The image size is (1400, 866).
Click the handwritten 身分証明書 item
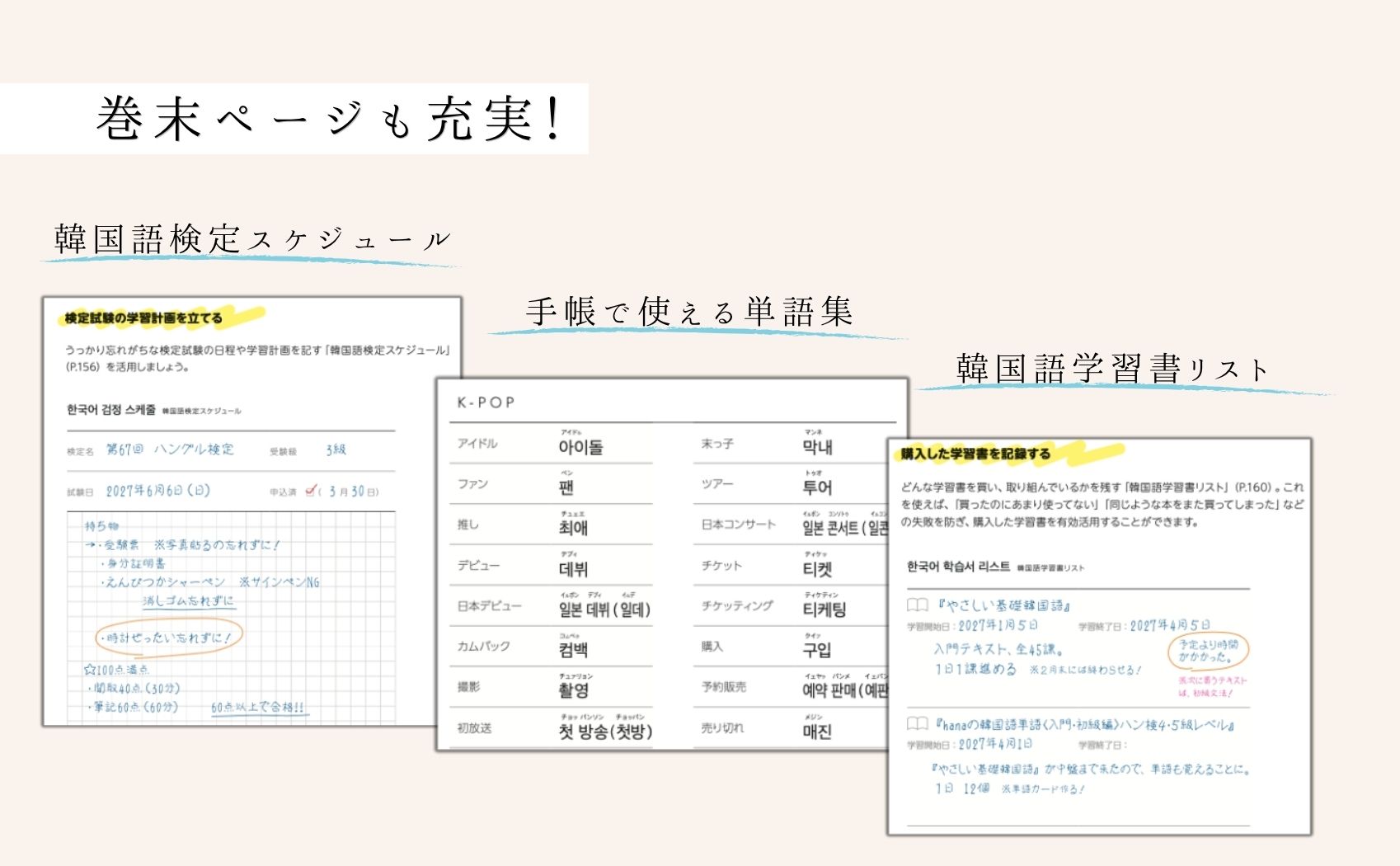[x=136, y=563]
